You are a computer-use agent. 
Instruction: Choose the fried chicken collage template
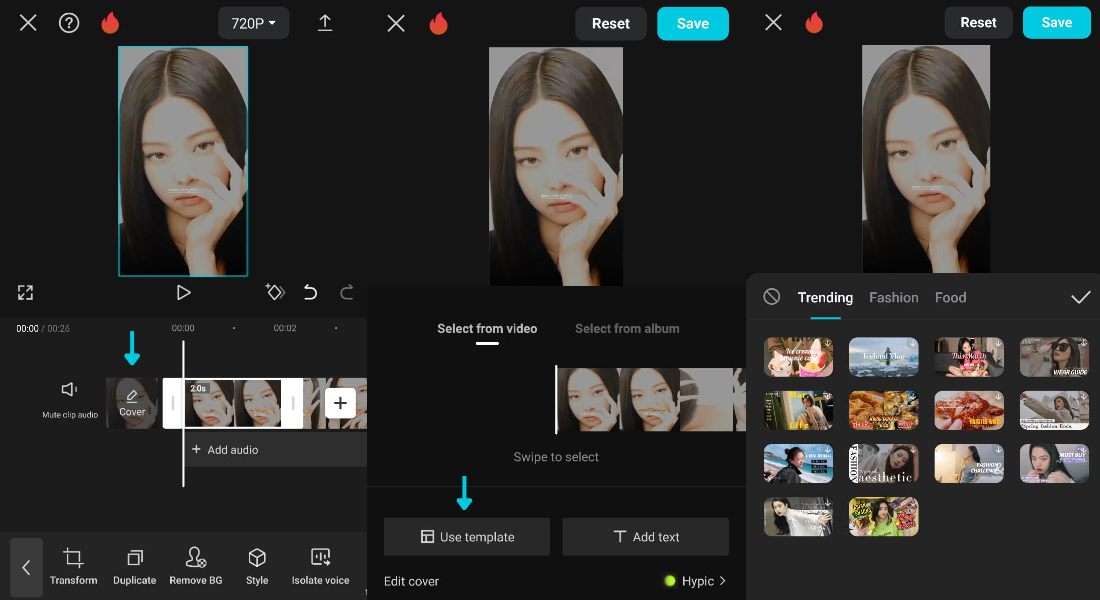[883, 410]
